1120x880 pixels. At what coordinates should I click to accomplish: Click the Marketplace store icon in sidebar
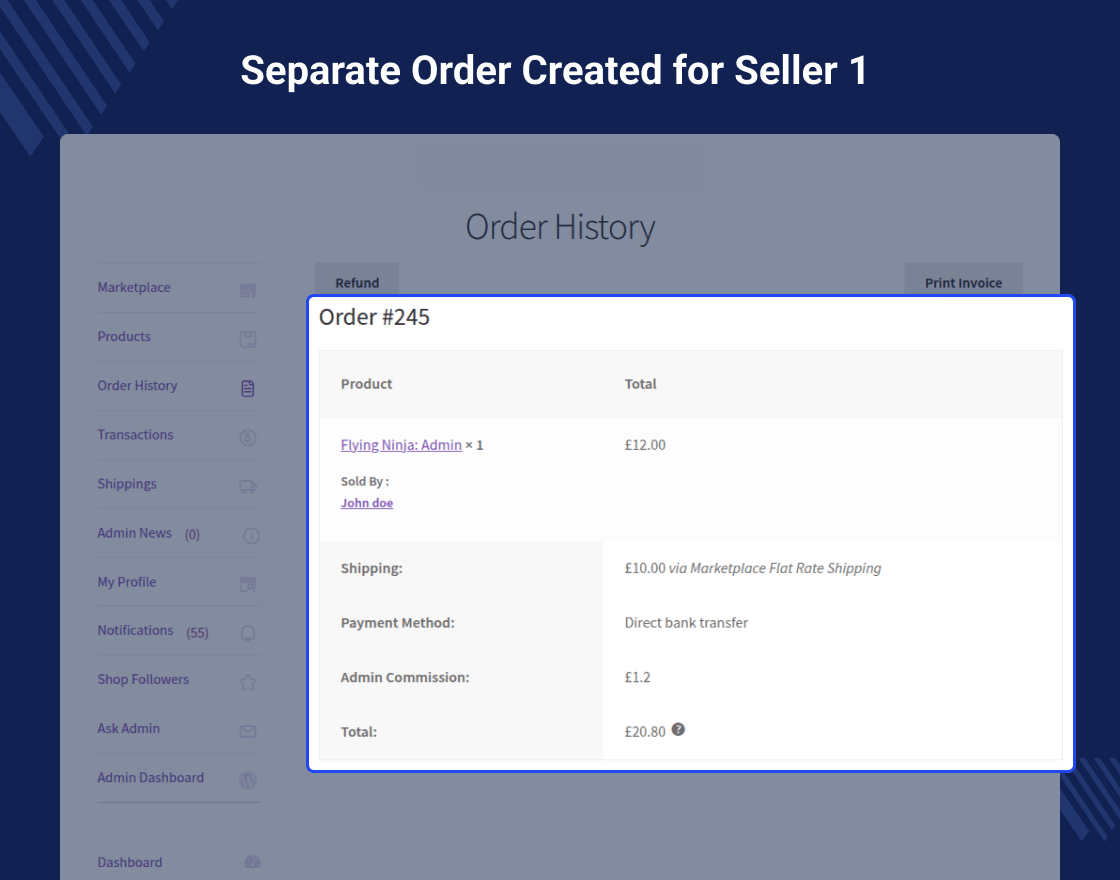tap(248, 290)
